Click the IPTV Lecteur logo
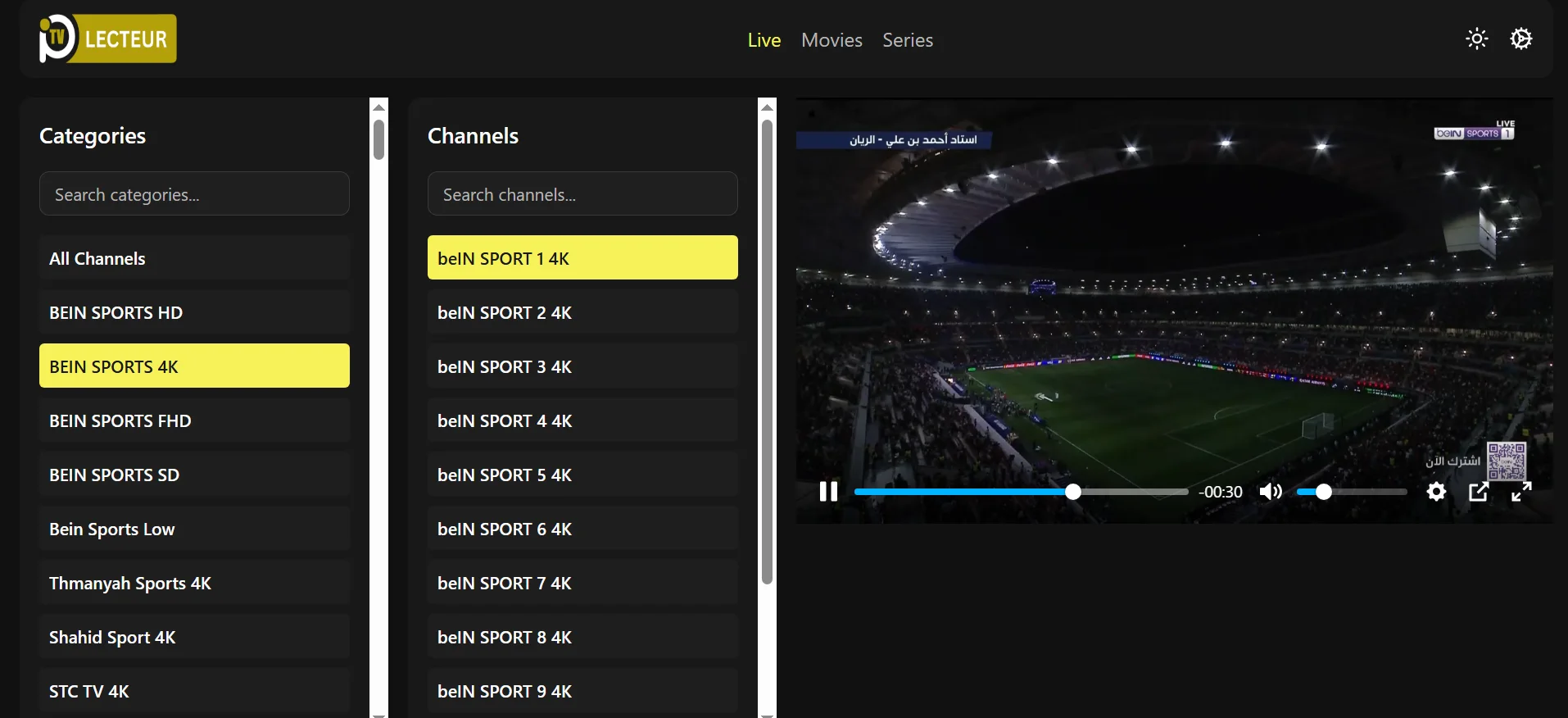 click(107, 39)
